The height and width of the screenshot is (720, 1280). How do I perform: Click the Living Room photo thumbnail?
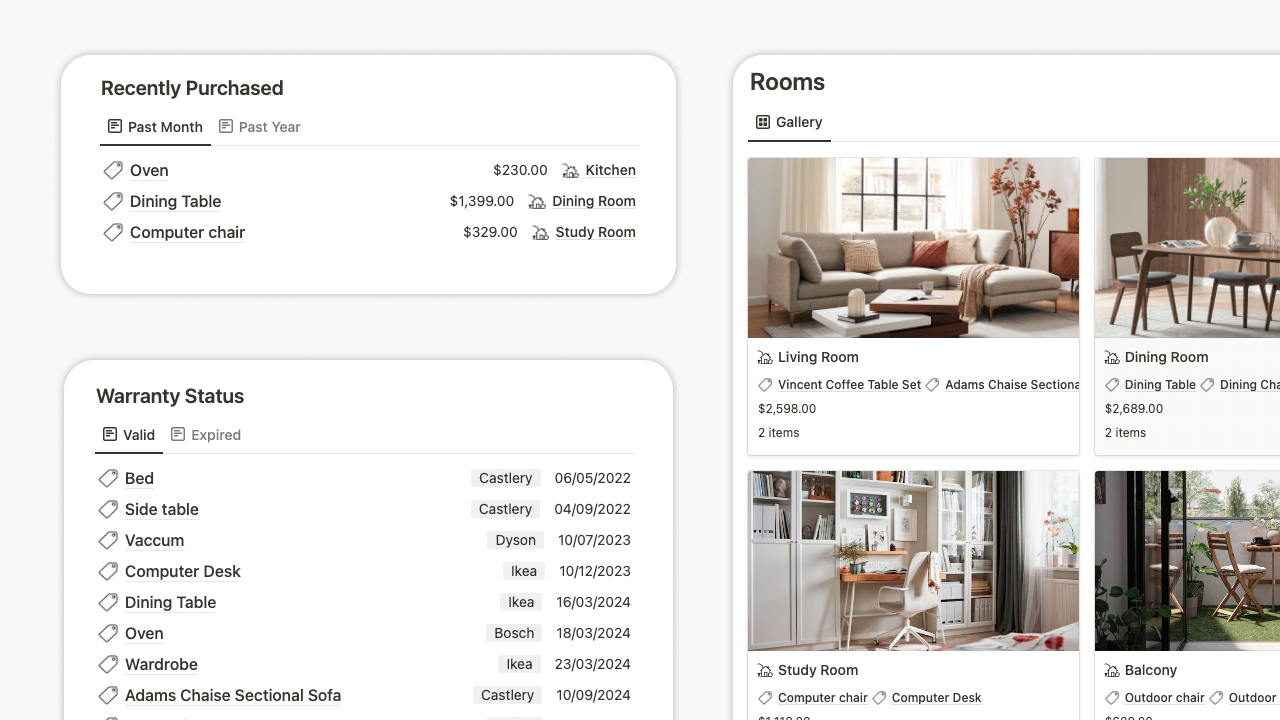coord(913,247)
